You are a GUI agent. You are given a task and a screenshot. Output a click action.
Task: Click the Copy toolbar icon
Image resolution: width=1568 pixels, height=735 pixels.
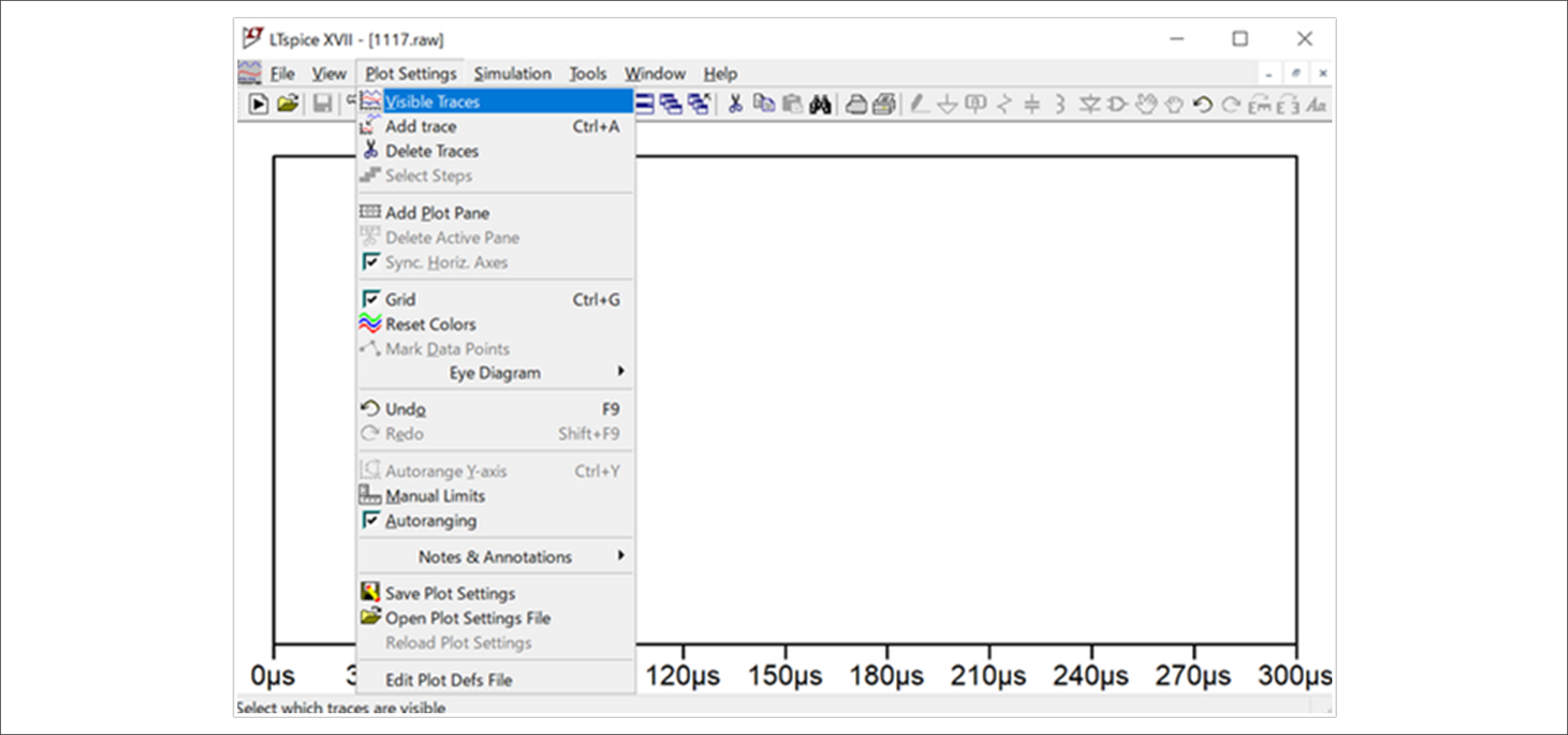click(x=764, y=103)
